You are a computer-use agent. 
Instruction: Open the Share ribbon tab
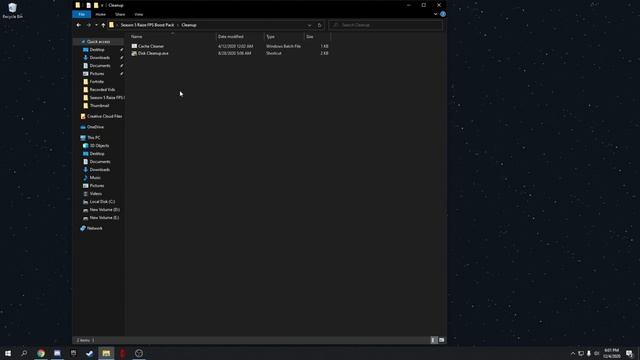point(120,14)
